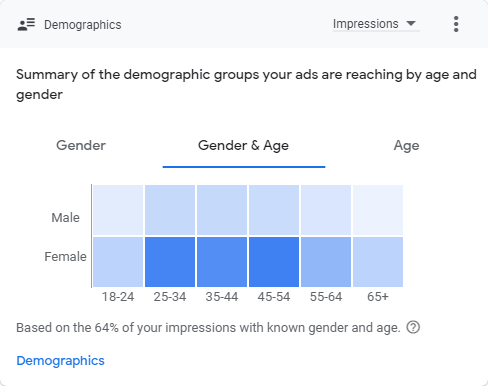Open the Demographics link at bottom
488x386 pixels.
coord(60,361)
